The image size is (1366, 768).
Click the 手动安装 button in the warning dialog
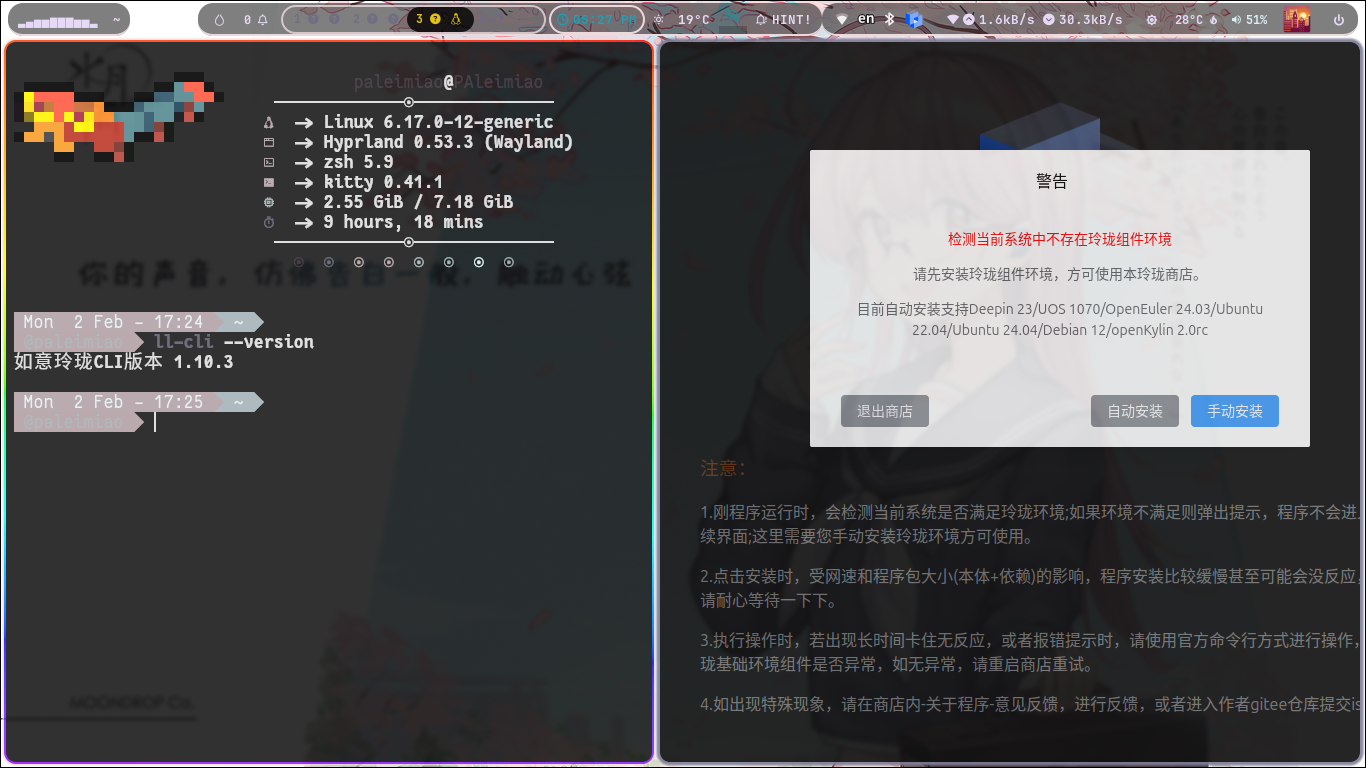pyautogui.click(x=1235, y=411)
